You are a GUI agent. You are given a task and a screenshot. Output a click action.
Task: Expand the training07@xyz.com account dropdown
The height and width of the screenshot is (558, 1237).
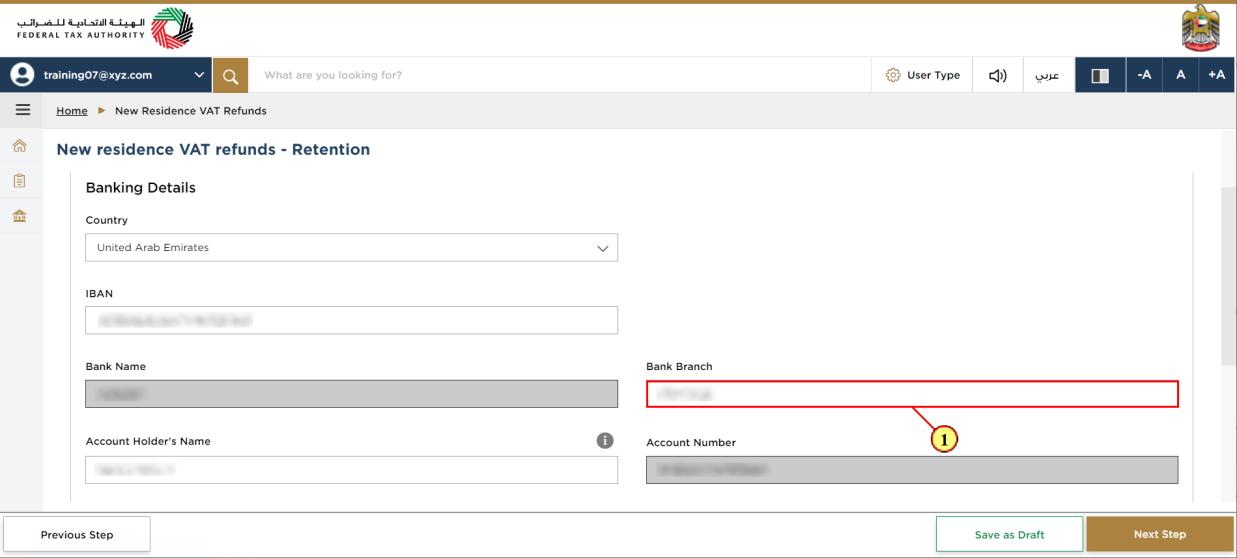tap(200, 75)
